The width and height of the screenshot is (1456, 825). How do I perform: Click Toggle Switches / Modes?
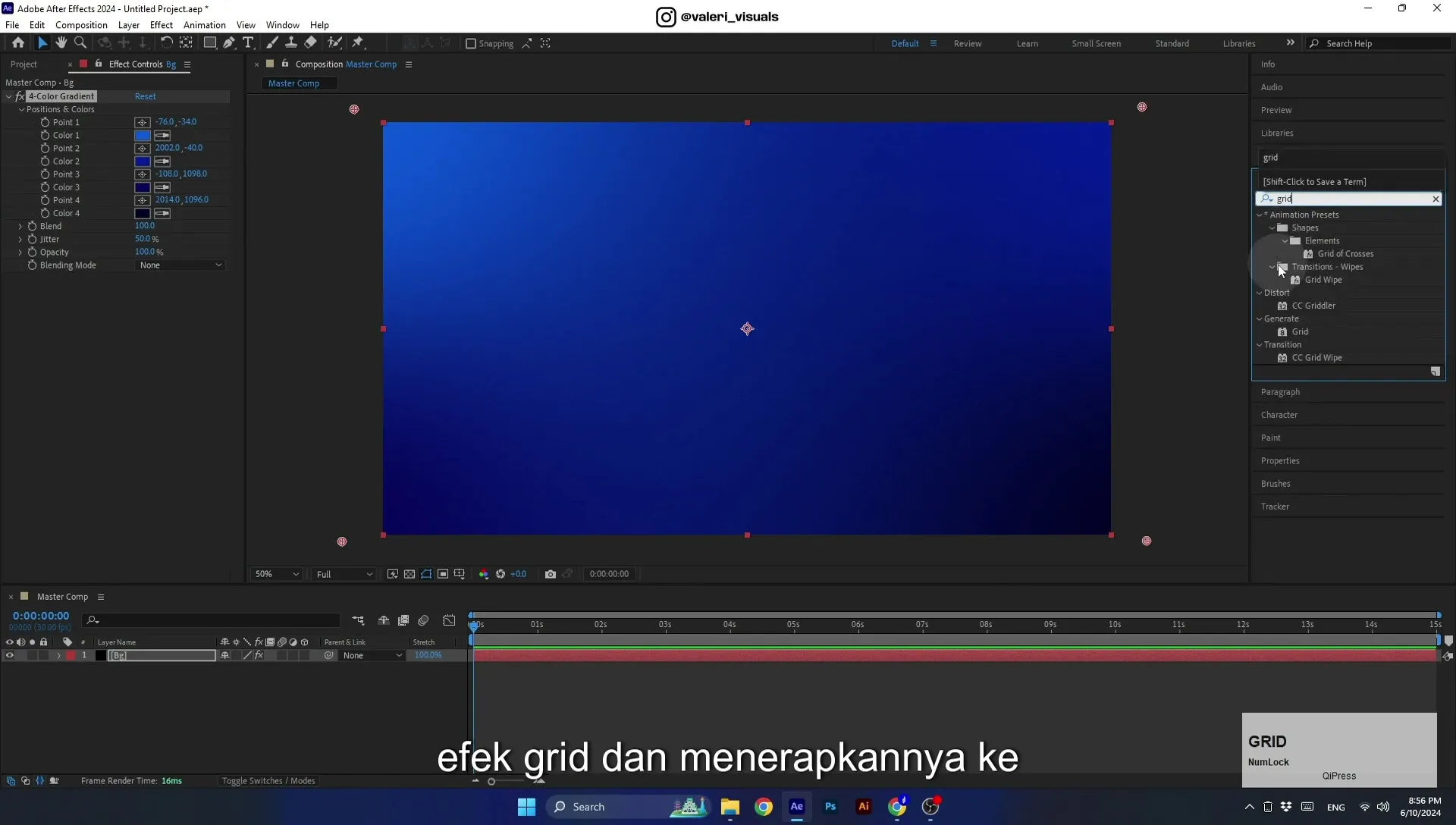pyautogui.click(x=268, y=781)
